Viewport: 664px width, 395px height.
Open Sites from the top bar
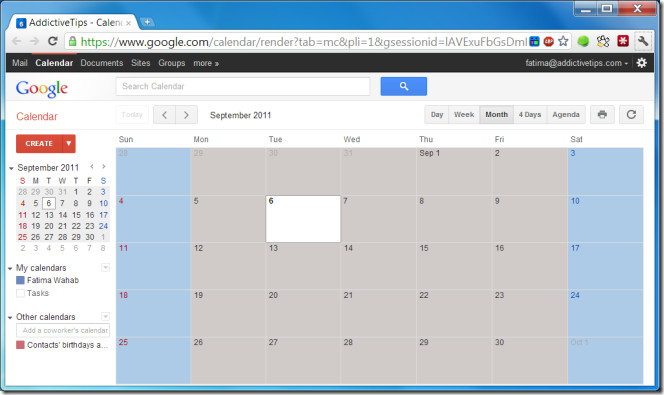coord(141,63)
